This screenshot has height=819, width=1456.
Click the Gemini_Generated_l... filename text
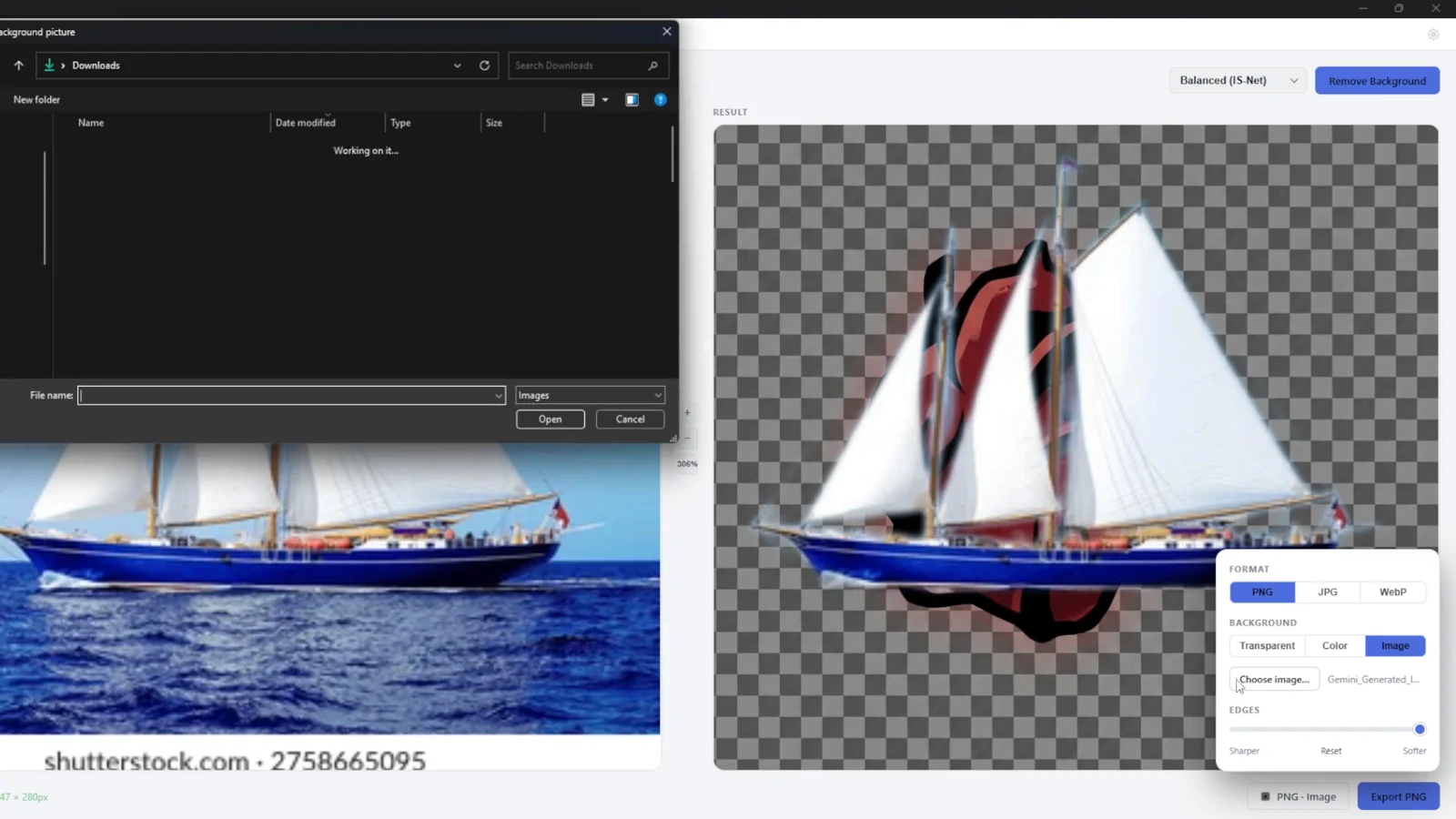coord(1373,680)
